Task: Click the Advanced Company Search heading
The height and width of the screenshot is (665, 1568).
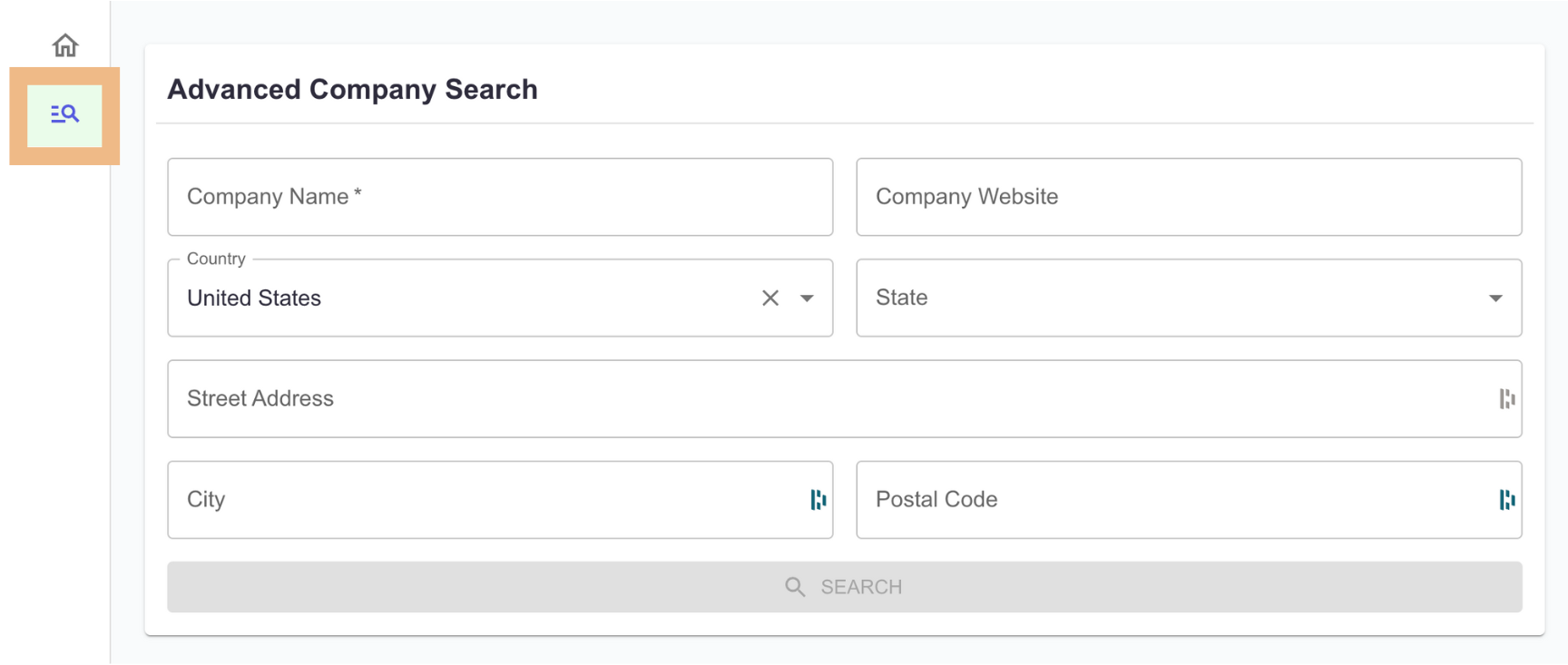Action: point(352,89)
